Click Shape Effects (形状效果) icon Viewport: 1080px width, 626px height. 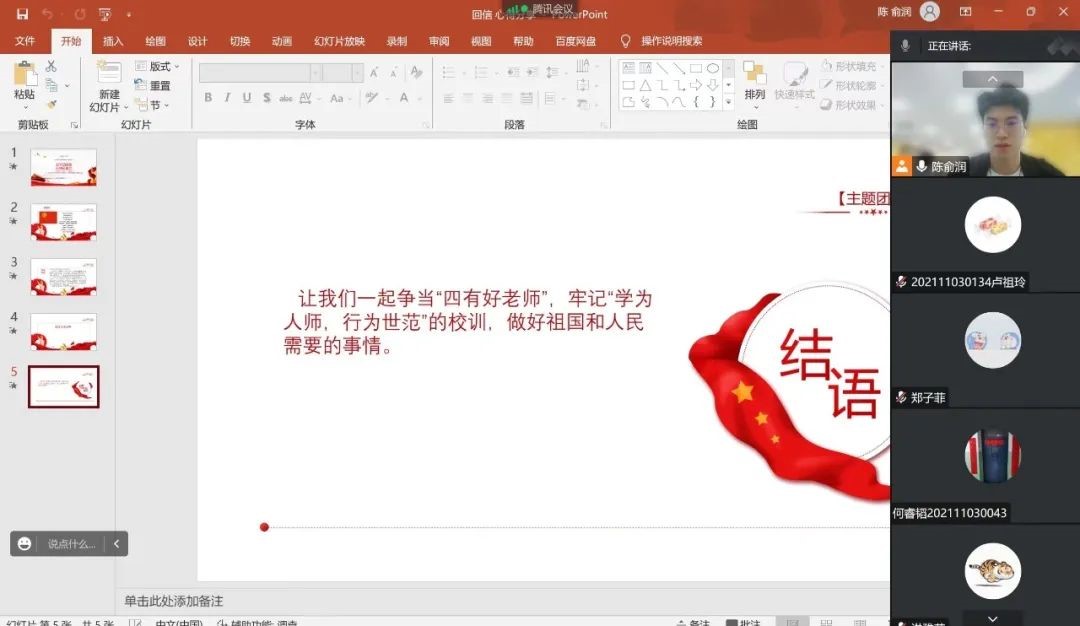(x=849, y=104)
